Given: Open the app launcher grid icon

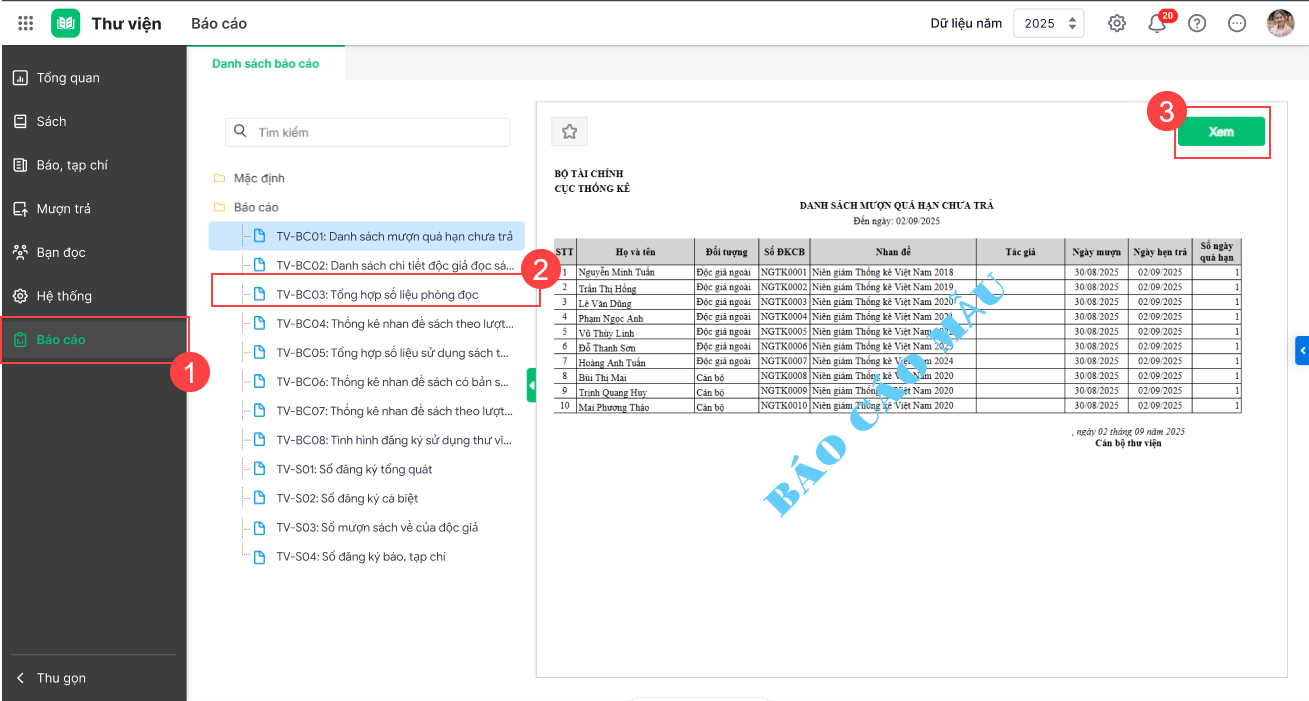Looking at the screenshot, I should [x=26, y=23].
